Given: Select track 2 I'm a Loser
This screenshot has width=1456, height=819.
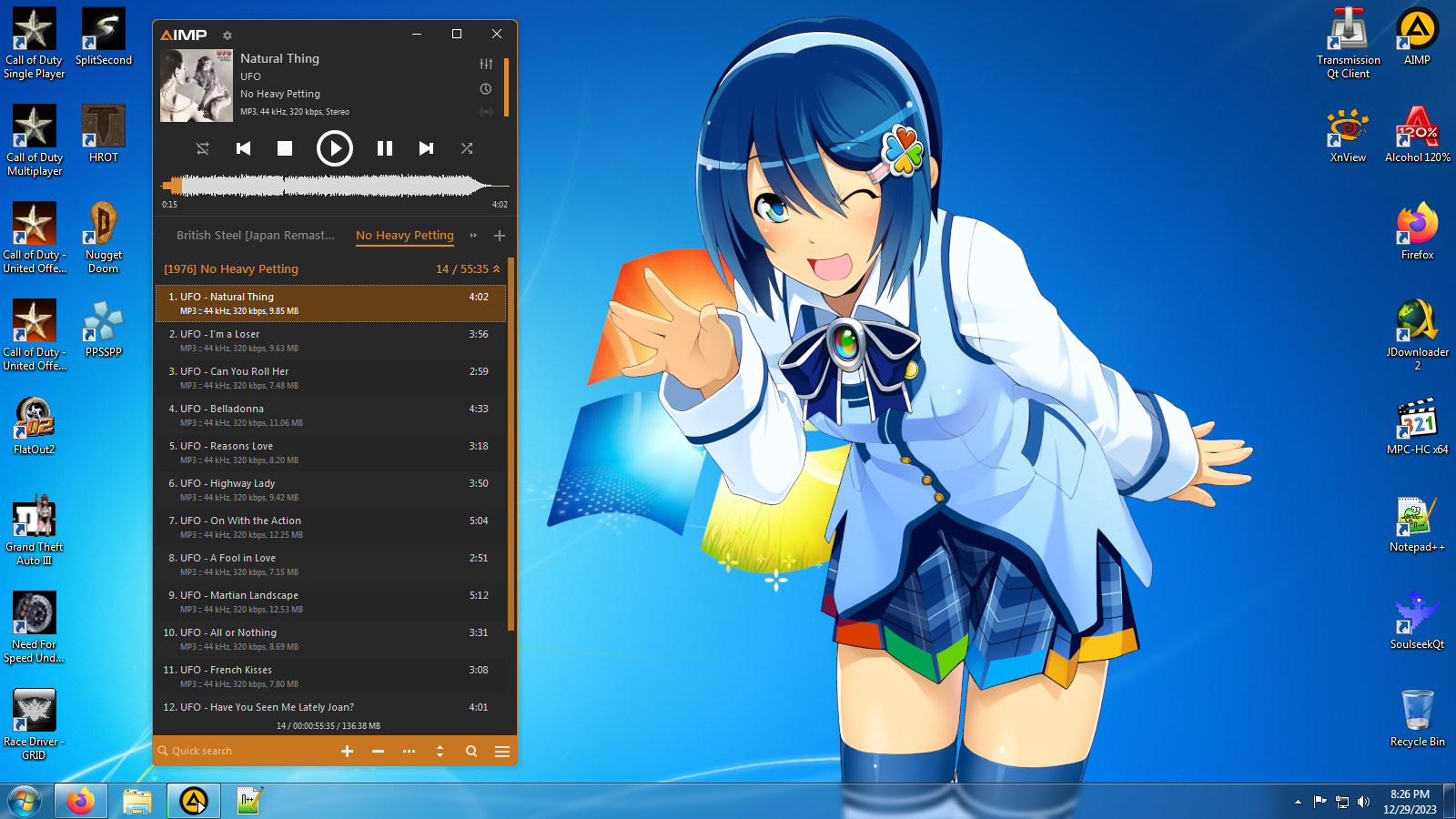Looking at the screenshot, I should point(330,340).
